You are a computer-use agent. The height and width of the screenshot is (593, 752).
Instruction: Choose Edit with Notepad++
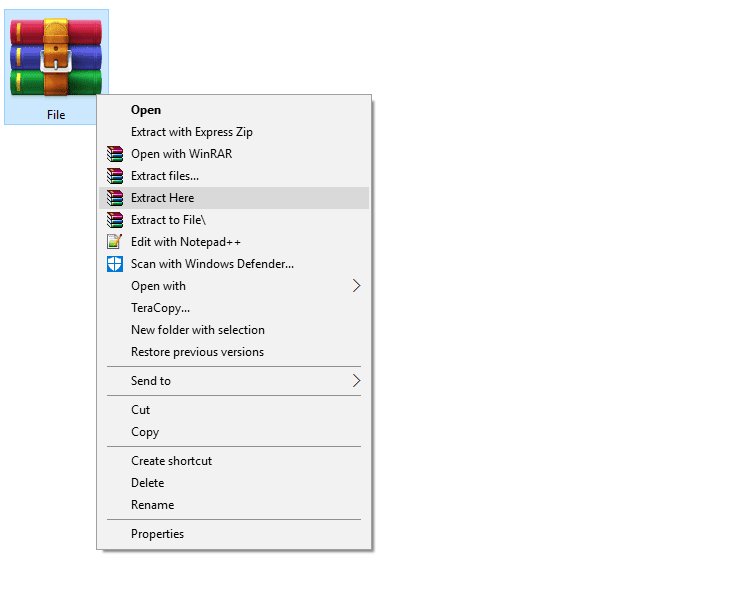coord(234,242)
